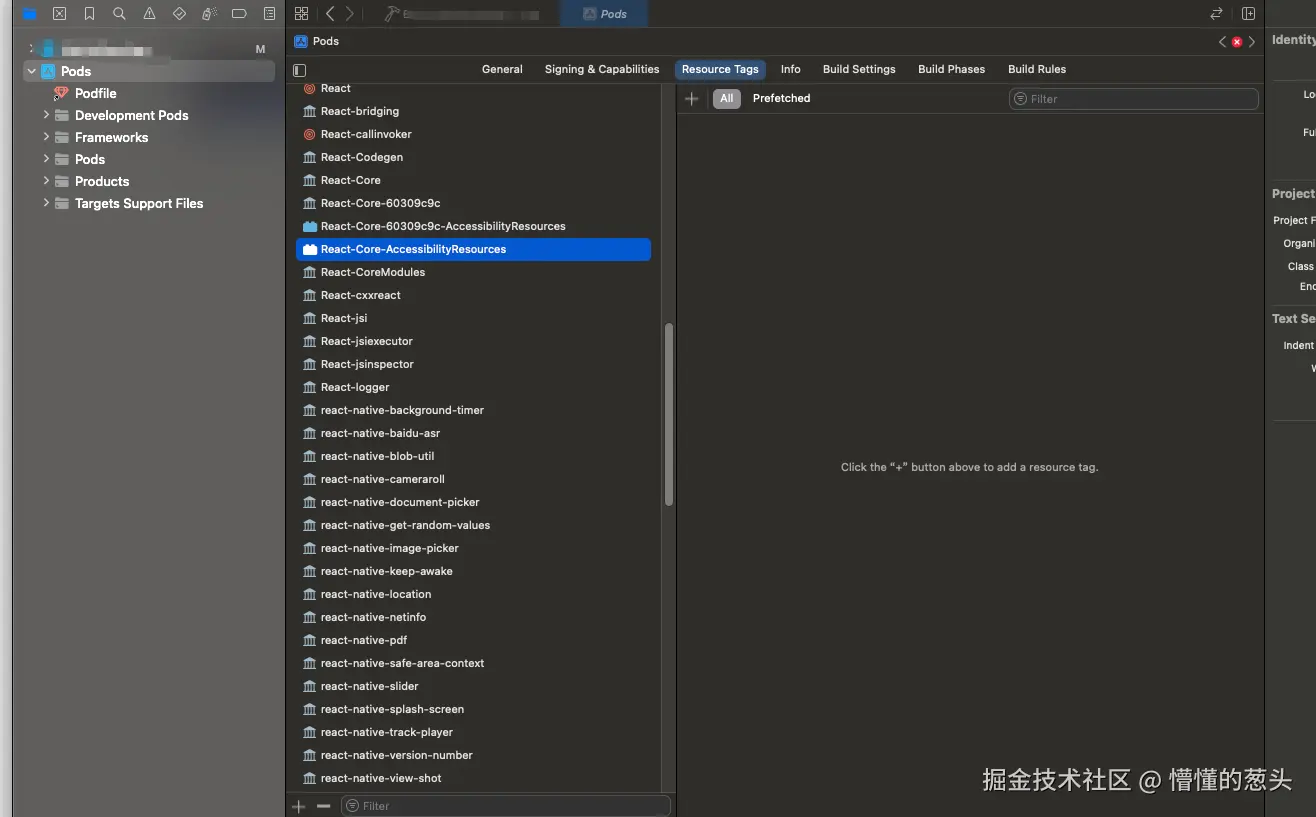Select the Resource Tags tab
The height and width of the screenshot is (817, 1316).
coord(720,69)
